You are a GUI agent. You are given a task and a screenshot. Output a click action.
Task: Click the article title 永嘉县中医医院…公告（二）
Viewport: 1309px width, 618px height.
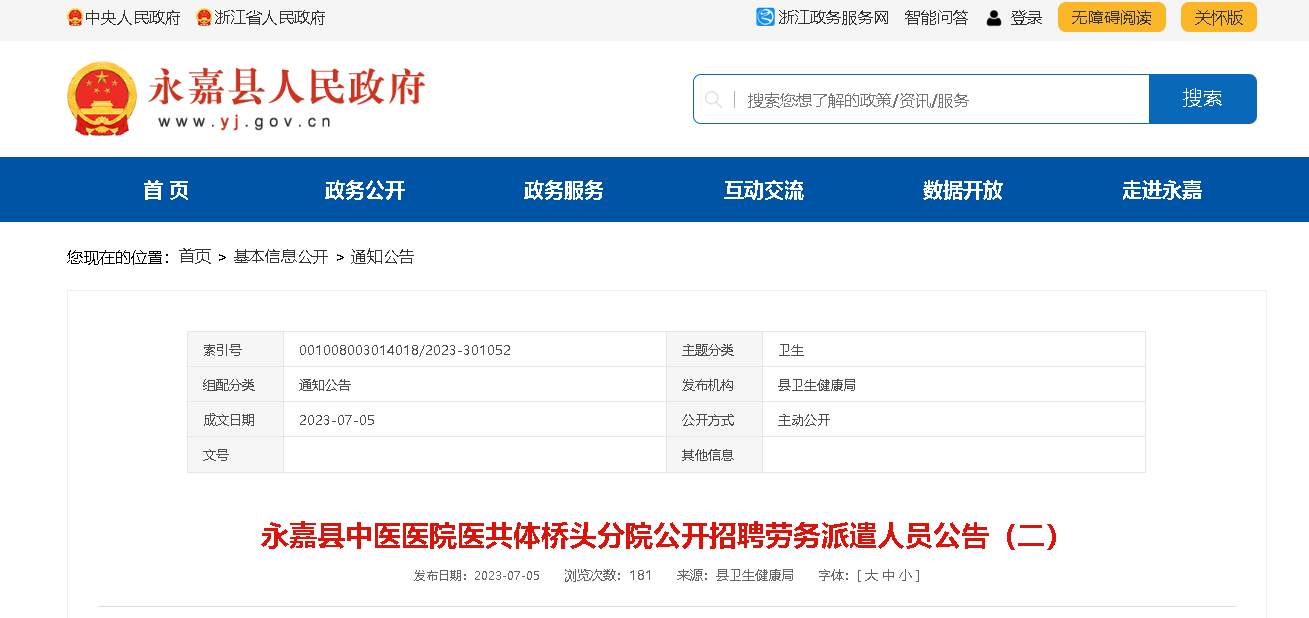(660, 536)
